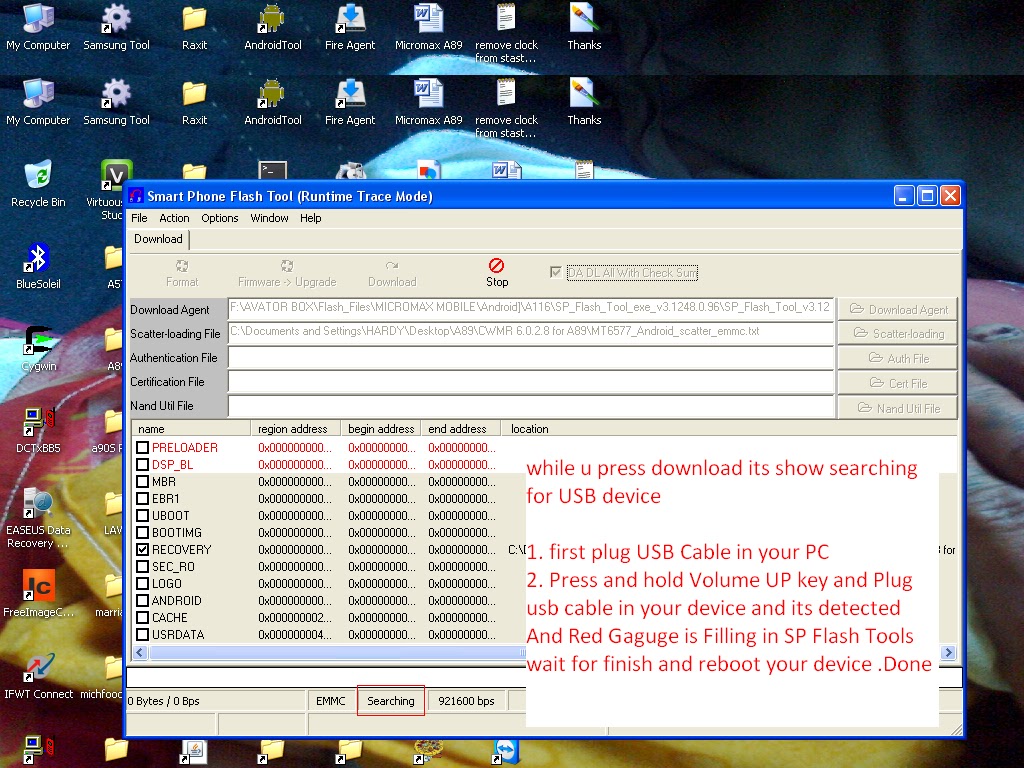Click the Nand Util File field

(531, 406)
